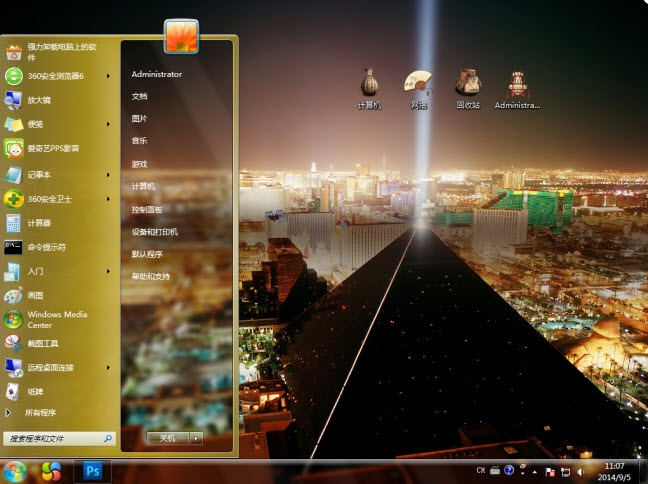Open shutdown options arrow next to 关机
648x484 pixels.
[196, 438]
